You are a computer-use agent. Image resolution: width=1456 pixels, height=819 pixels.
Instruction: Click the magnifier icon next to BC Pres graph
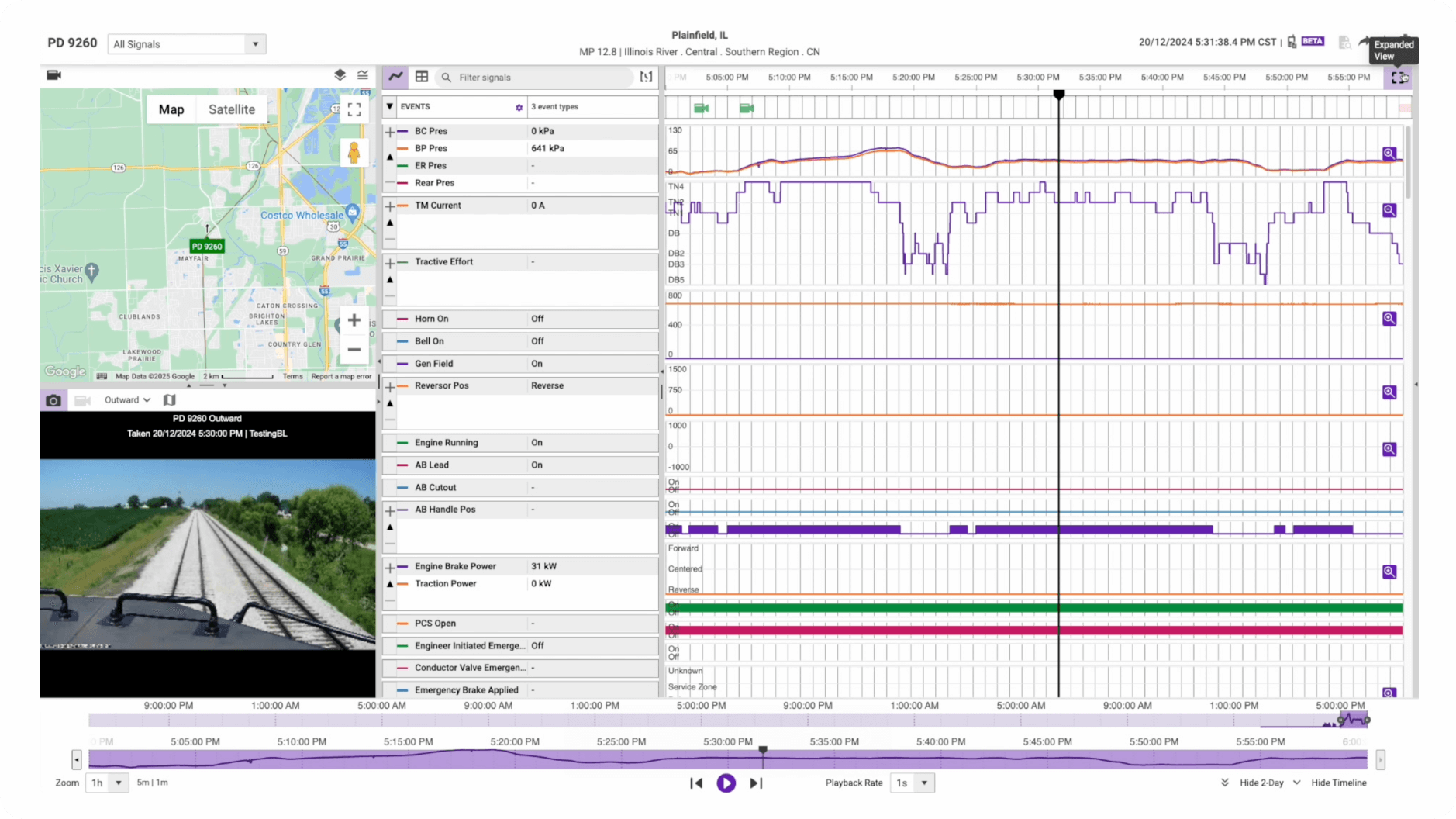1389,154
